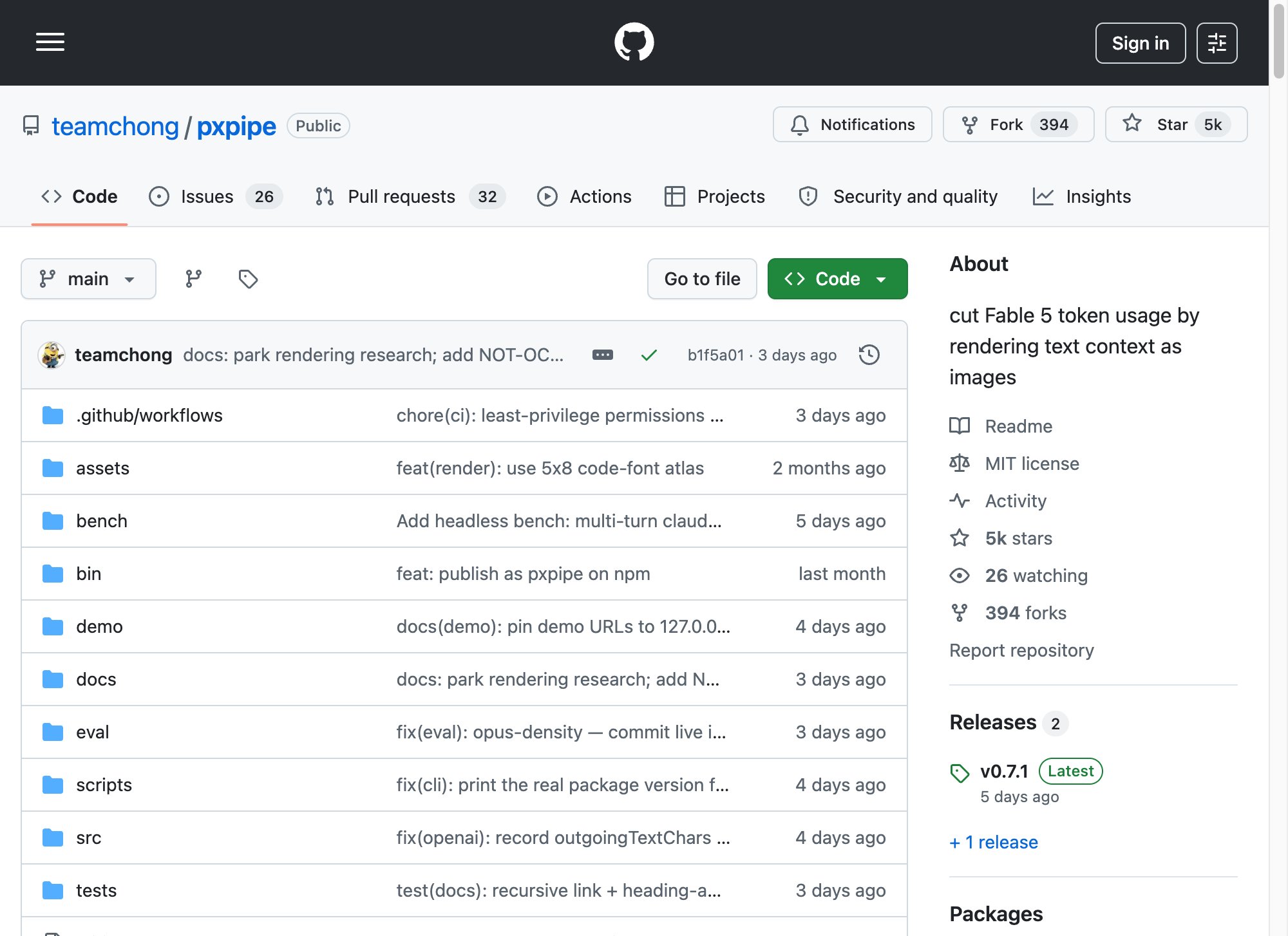Open commit hash b1f5a01
Screen dimensions: 1288x936
pyautogui.click(x=715, y=355)
